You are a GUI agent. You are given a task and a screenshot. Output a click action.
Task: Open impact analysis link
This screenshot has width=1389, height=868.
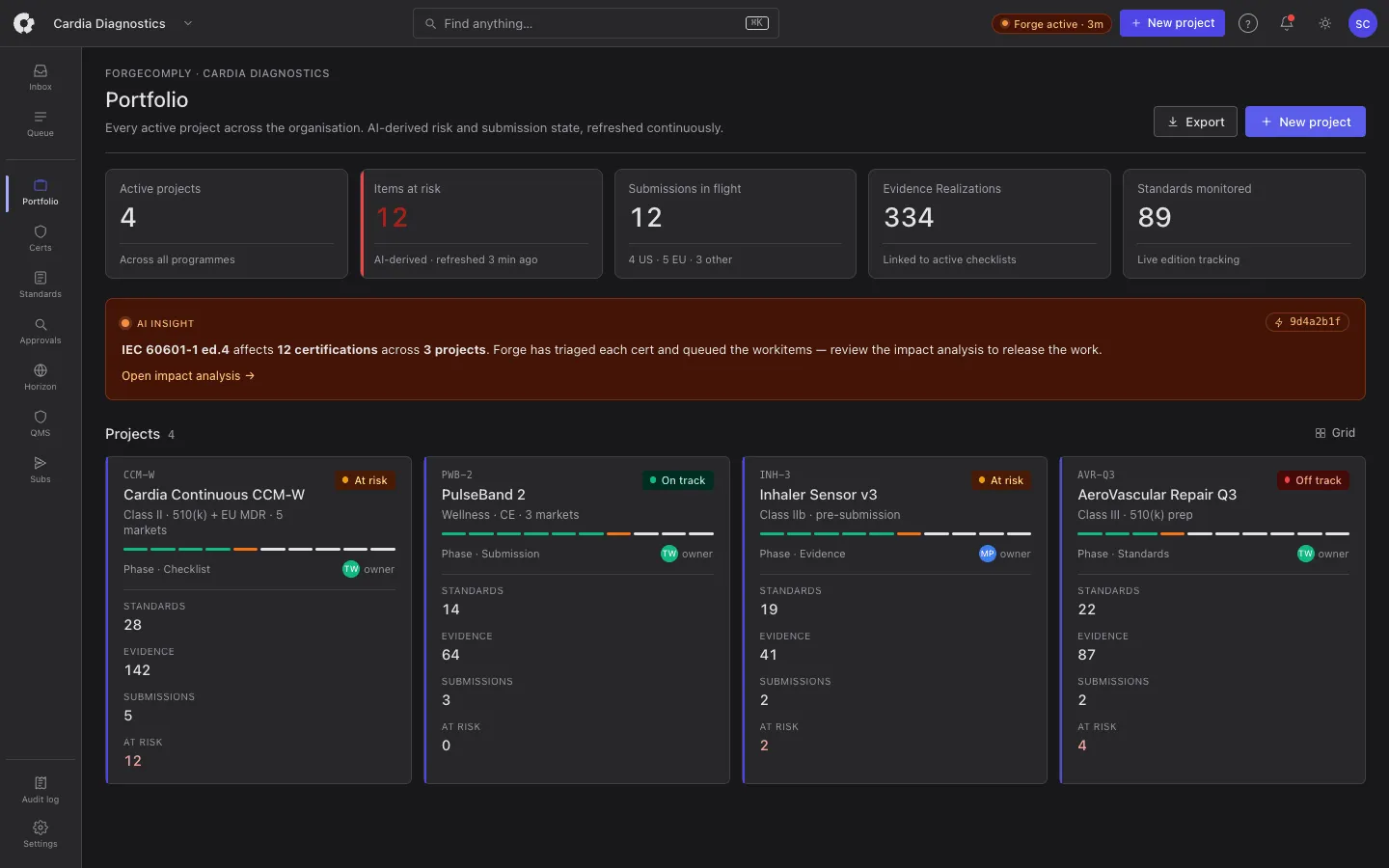click(x=188, y=376)
